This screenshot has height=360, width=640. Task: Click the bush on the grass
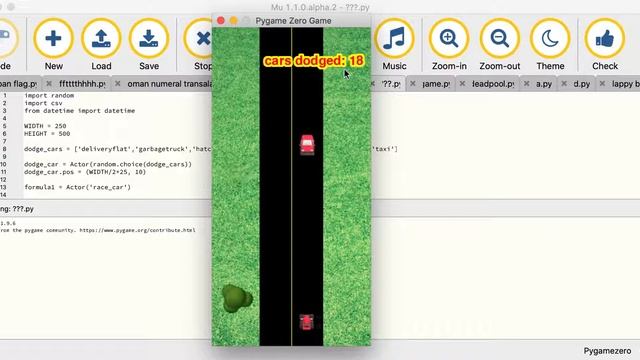pyautogui.click(x=237, y=298)
